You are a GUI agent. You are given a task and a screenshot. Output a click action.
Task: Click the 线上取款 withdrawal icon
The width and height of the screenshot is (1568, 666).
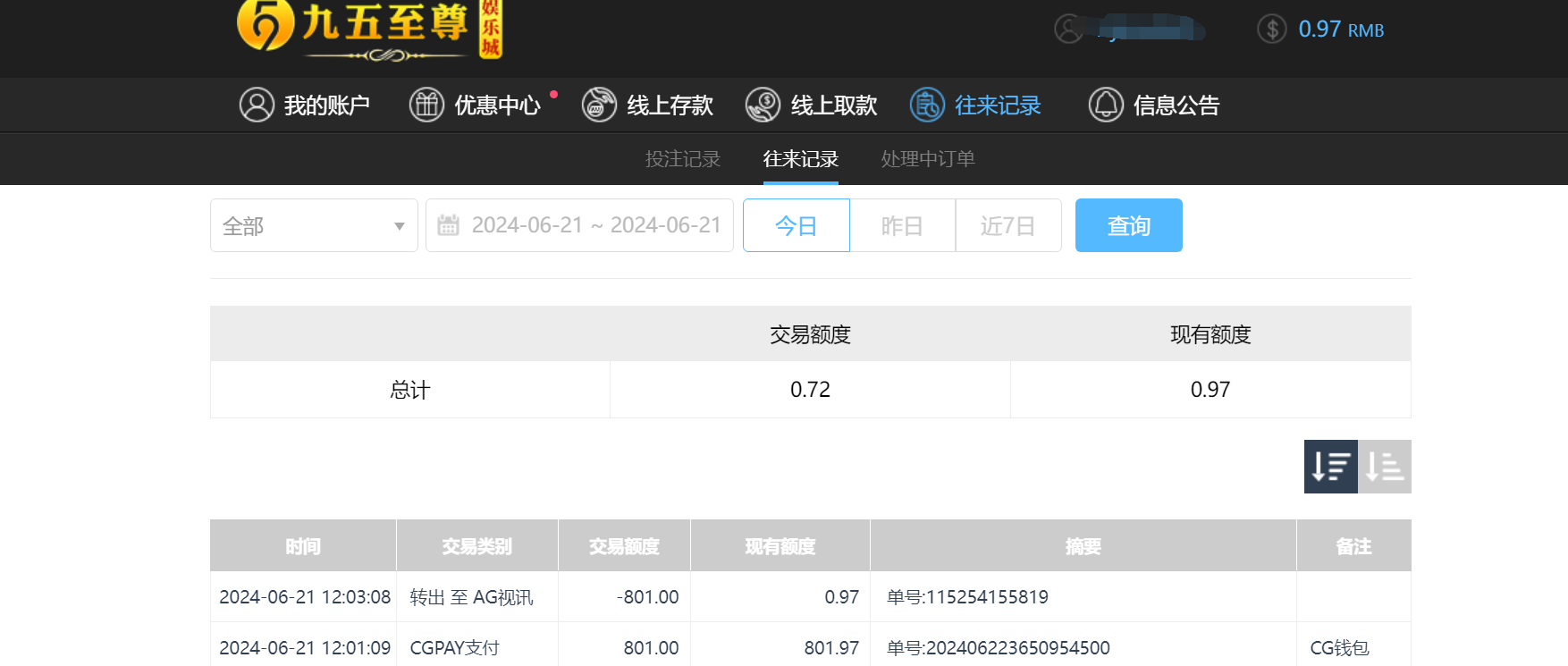(x=763, y=105)
